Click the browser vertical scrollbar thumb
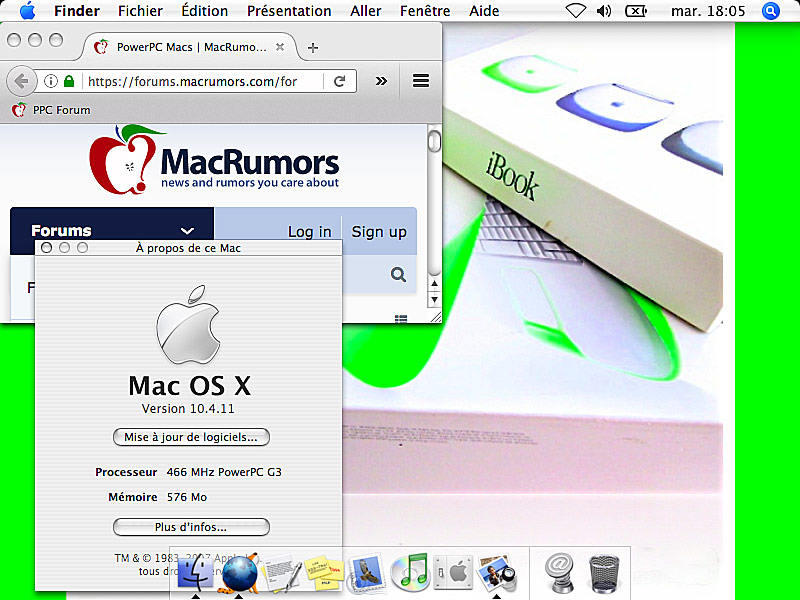The height and width of the screenshot is (600, 800). (x=434, y=140)
